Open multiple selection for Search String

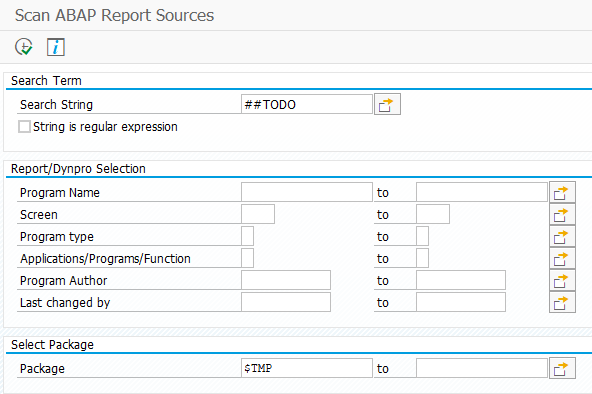(x=387, y=104)
